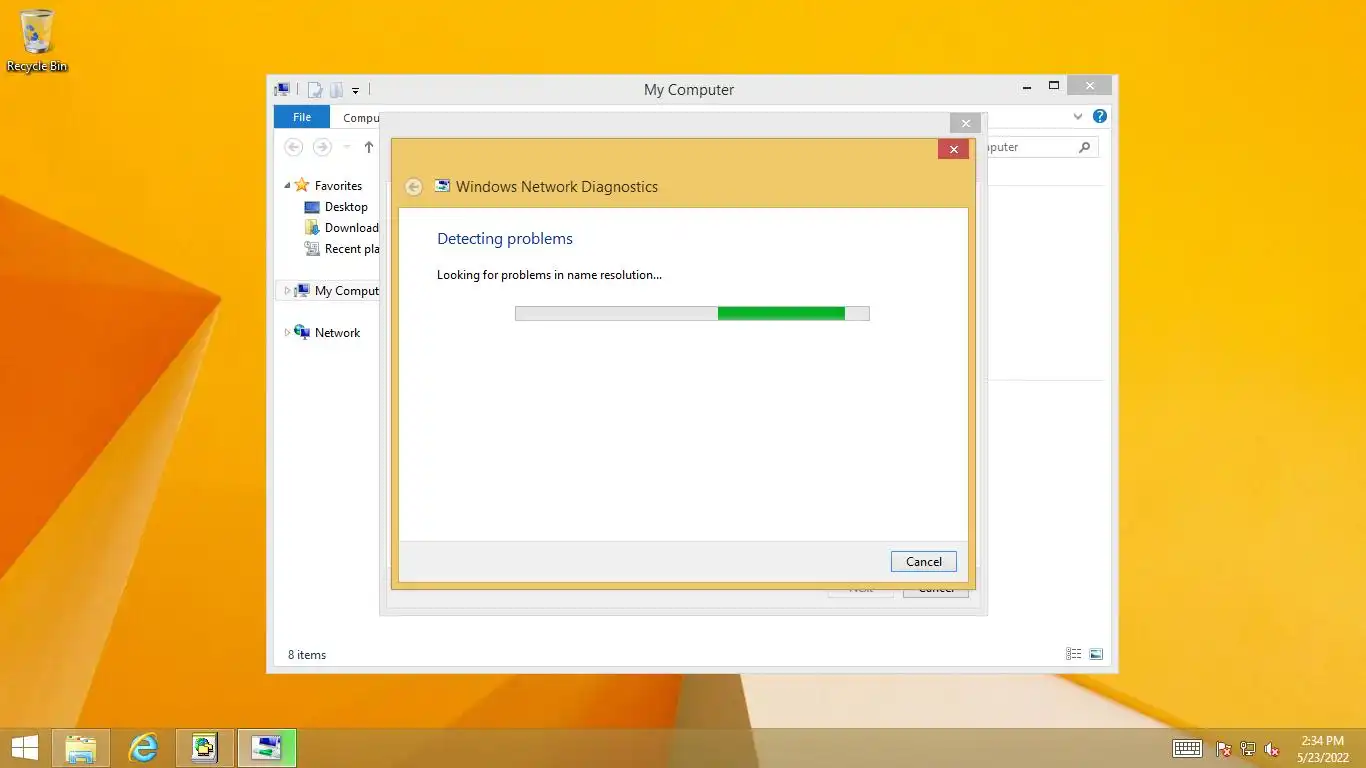
Task: Open the recent locations dropdown arrow
Action: (347, 147)
